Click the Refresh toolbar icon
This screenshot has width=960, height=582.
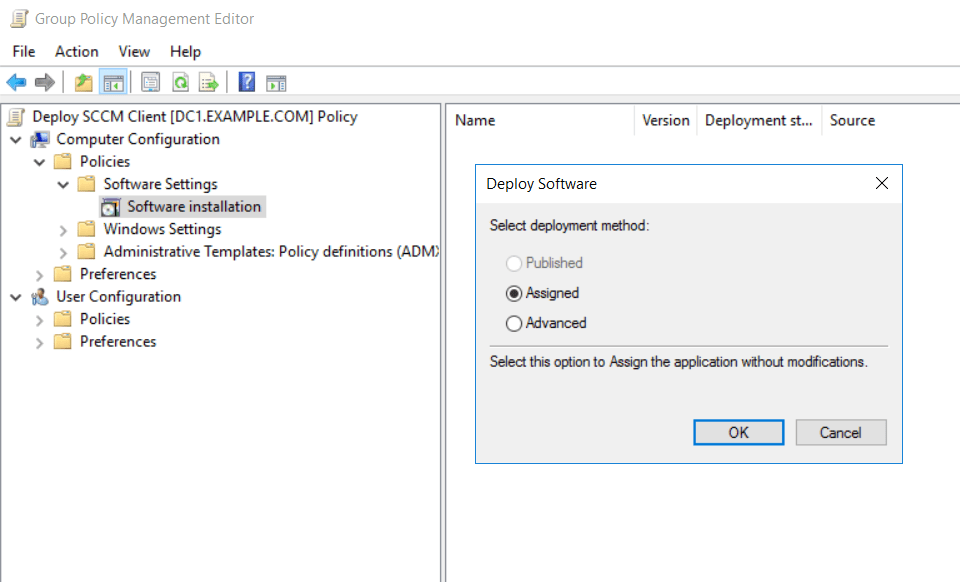coord(180,83)
